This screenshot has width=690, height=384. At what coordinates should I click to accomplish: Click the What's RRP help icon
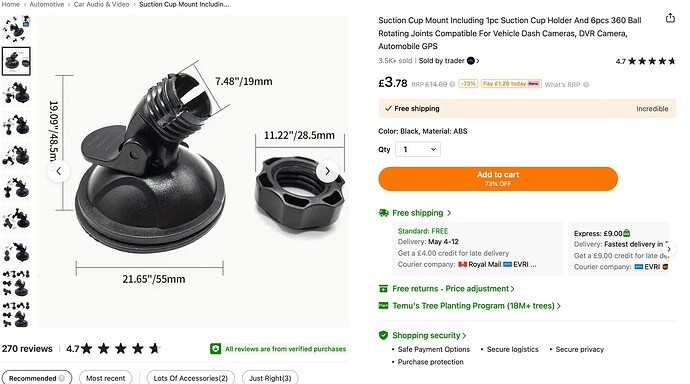click(586, 84)
